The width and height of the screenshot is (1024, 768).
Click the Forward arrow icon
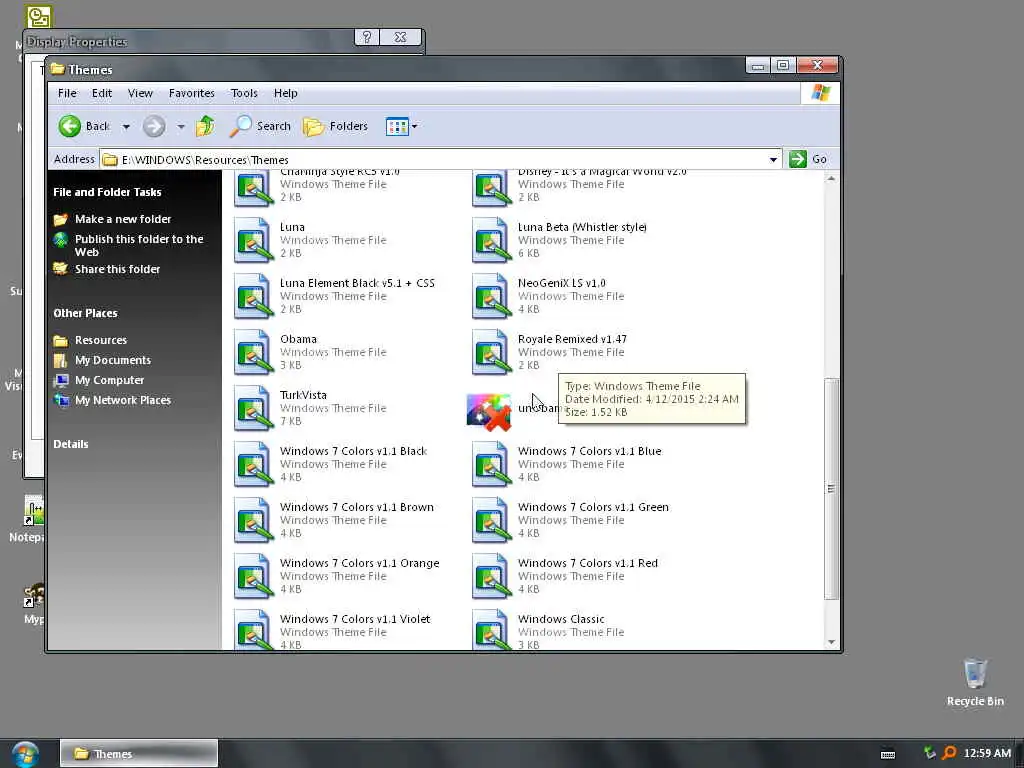[154, 126]
